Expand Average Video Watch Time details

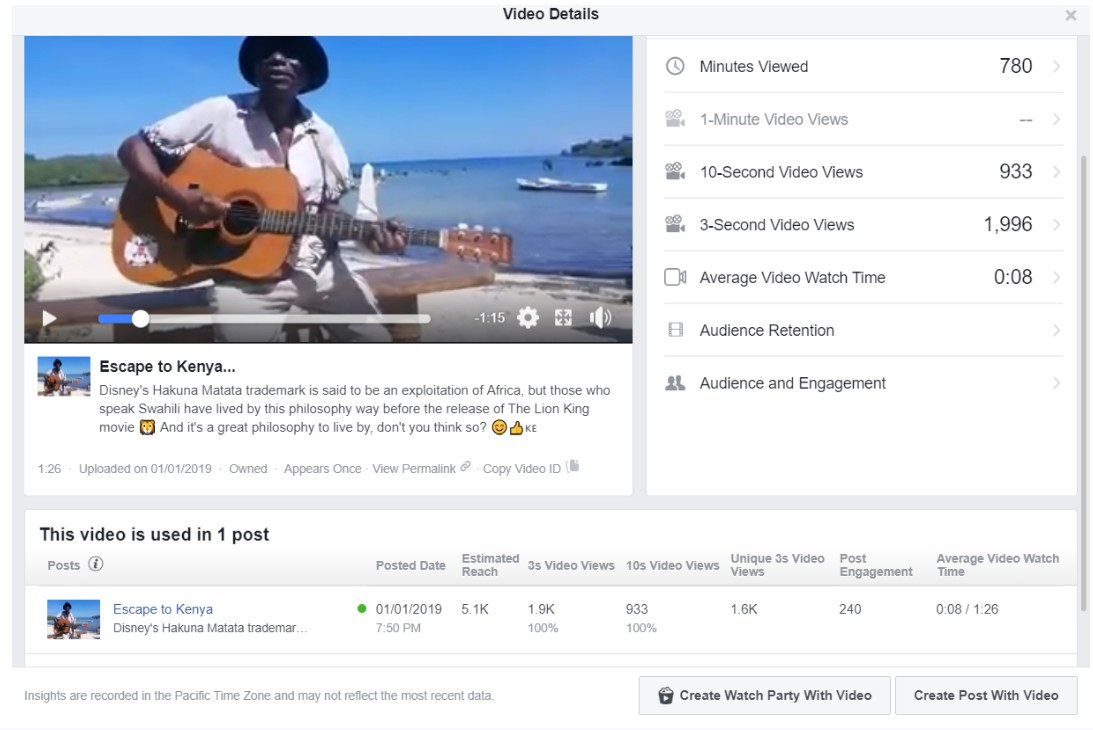[x=1056, y=278]
